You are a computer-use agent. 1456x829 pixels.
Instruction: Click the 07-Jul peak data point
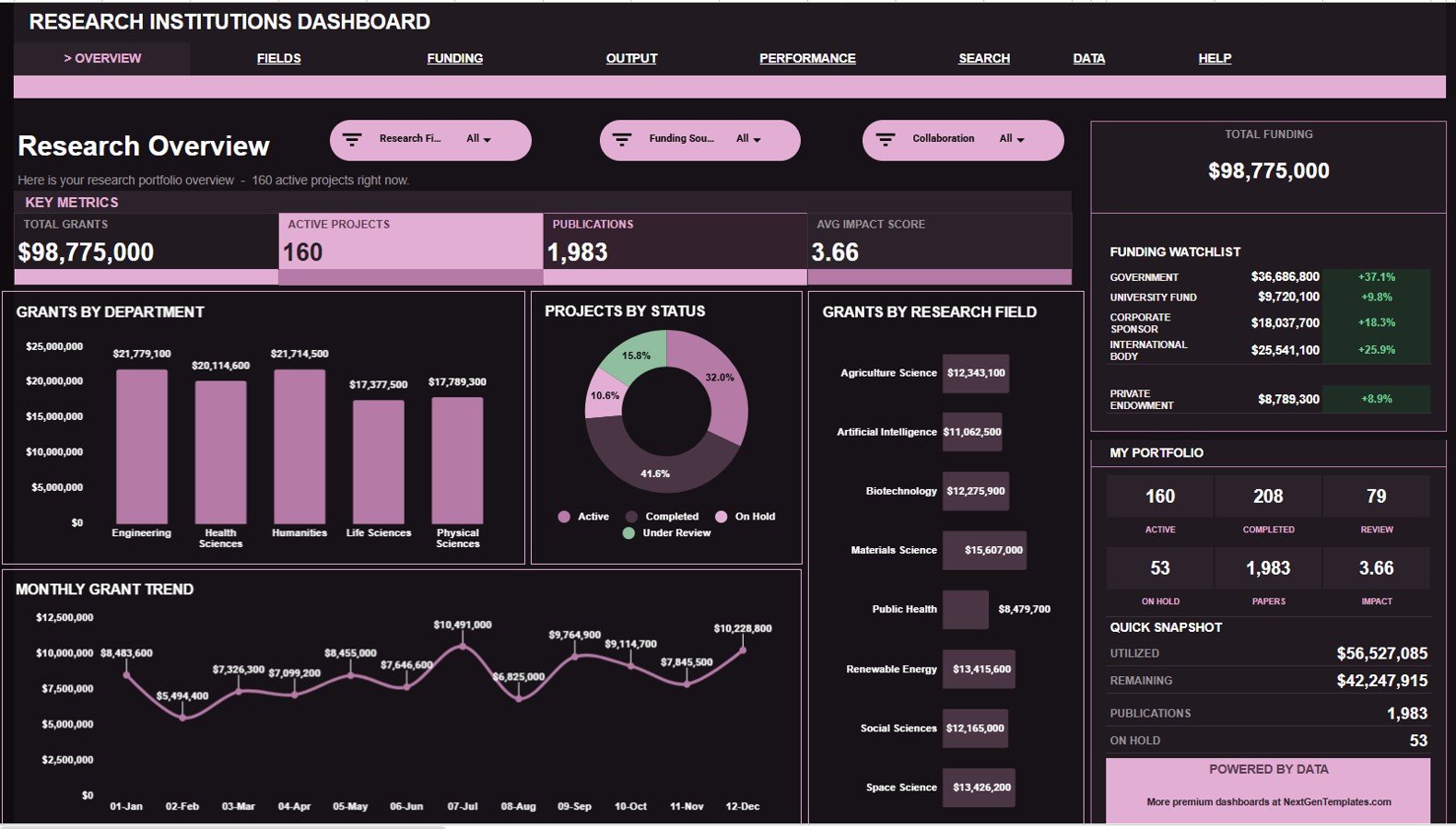coord(463,647)
